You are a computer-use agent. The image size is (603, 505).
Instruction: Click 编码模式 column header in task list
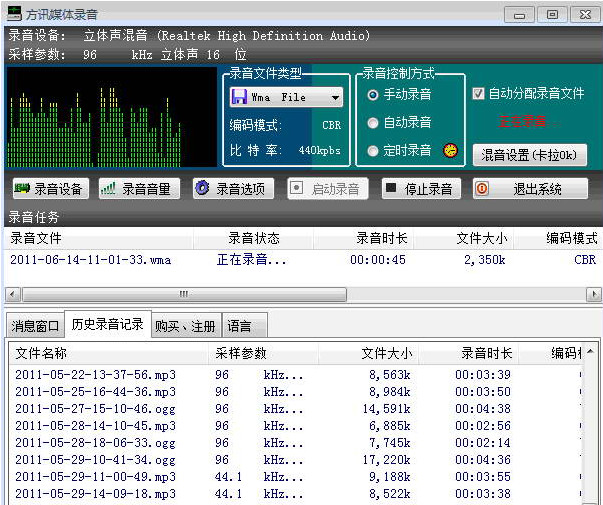pos(558,238)
